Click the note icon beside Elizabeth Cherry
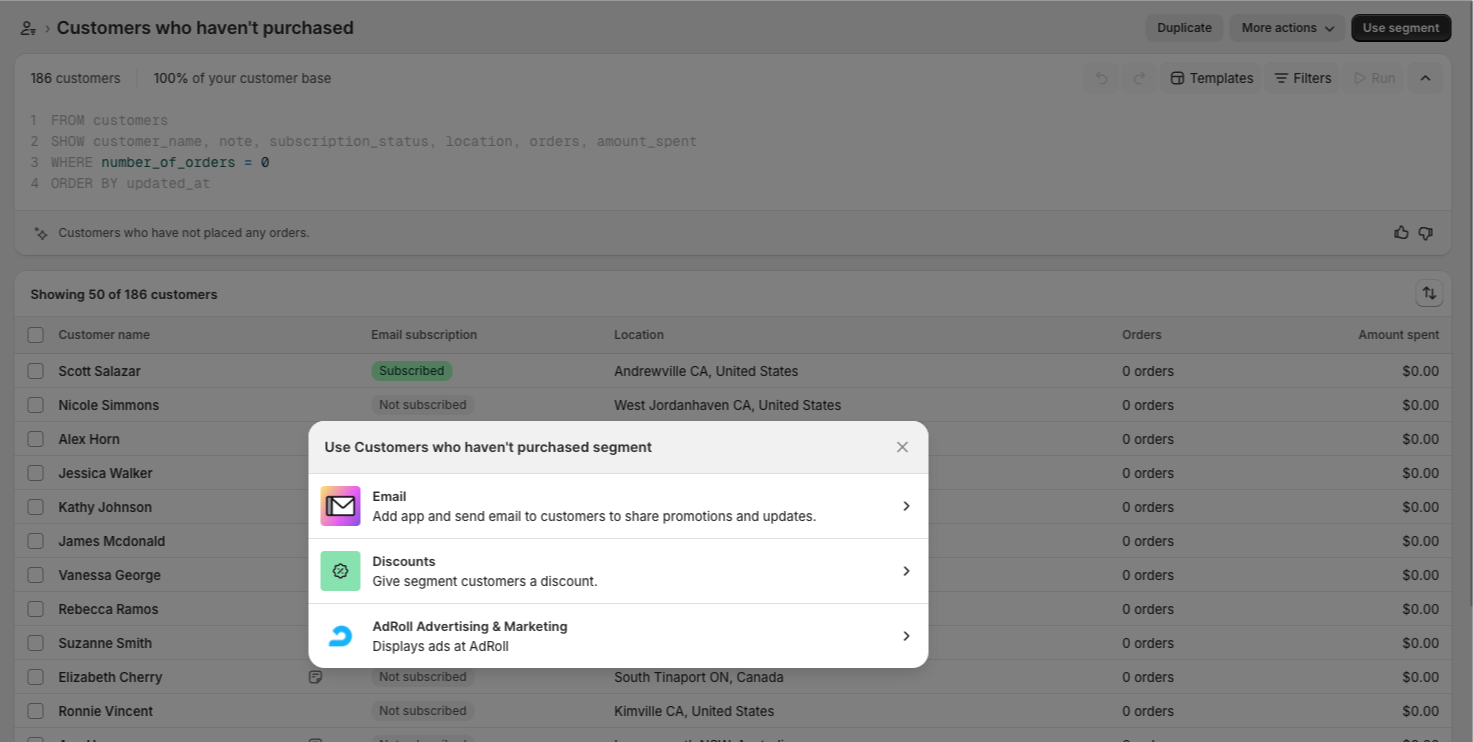This screenshot has width=1473, height=742. [x=316, y=677]
